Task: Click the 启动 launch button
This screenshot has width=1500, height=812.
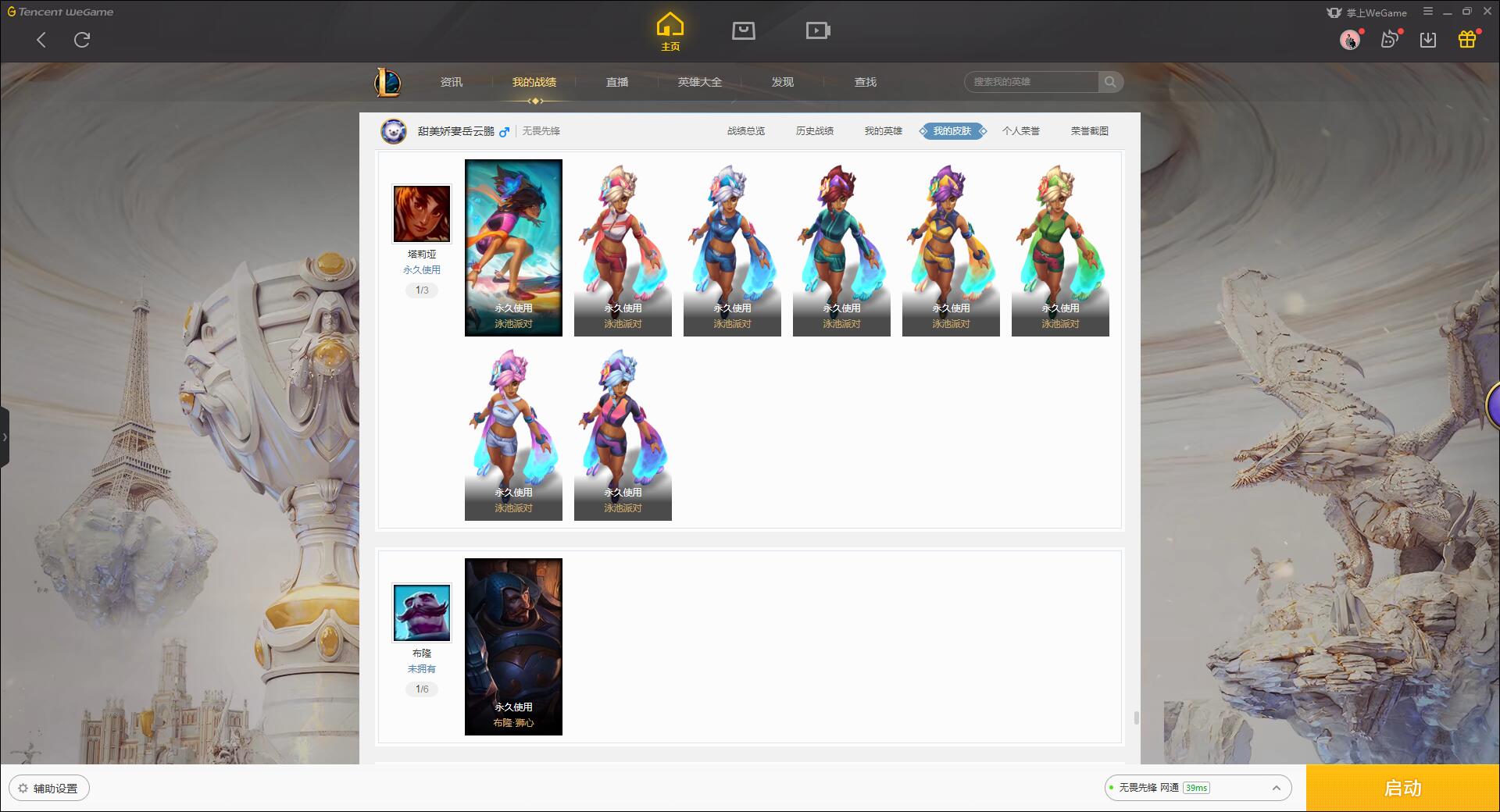Action: [1403, 789]
